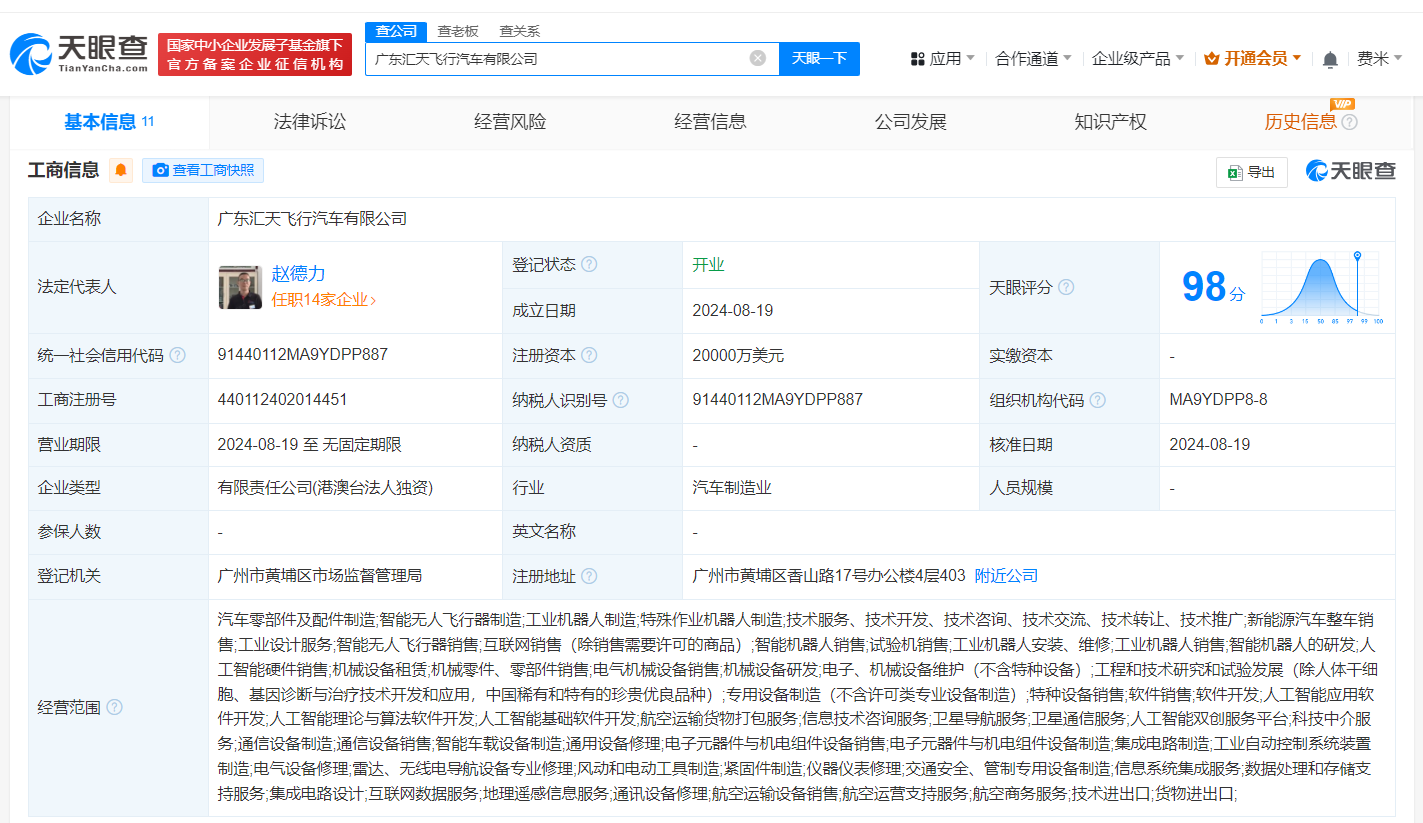This screenshot has width=1423, height=823.
Task: Open the notification bell in the top bar
Action: 1330,59
